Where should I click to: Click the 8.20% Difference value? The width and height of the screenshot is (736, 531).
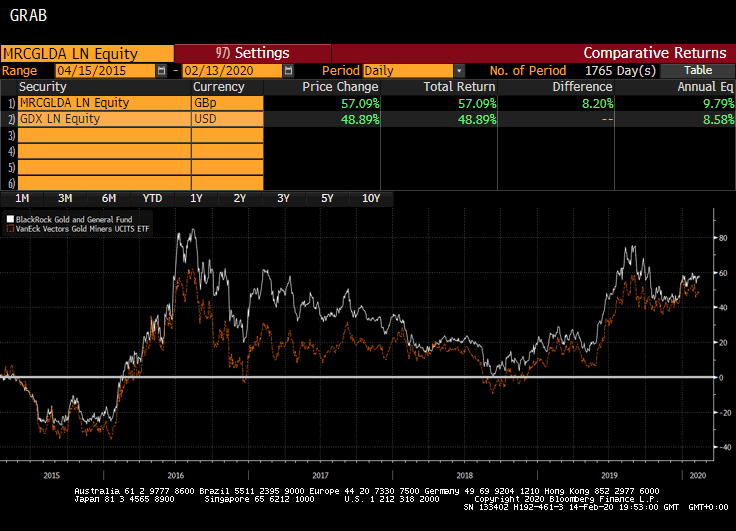[x=598, y=103]
